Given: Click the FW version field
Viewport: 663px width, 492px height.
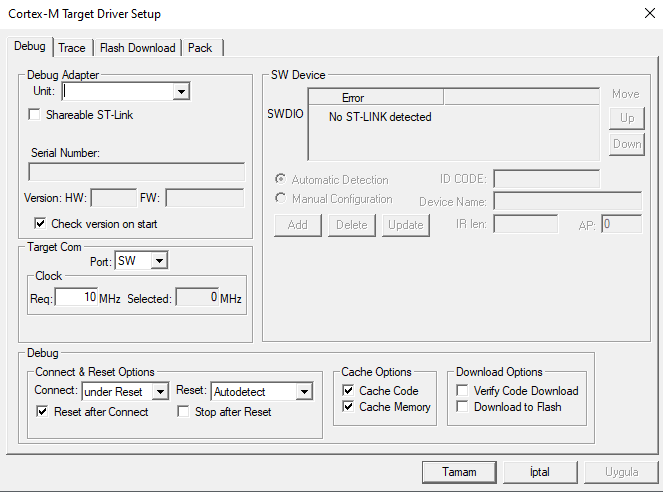Looking at the screenshot, I should [205, 198].
